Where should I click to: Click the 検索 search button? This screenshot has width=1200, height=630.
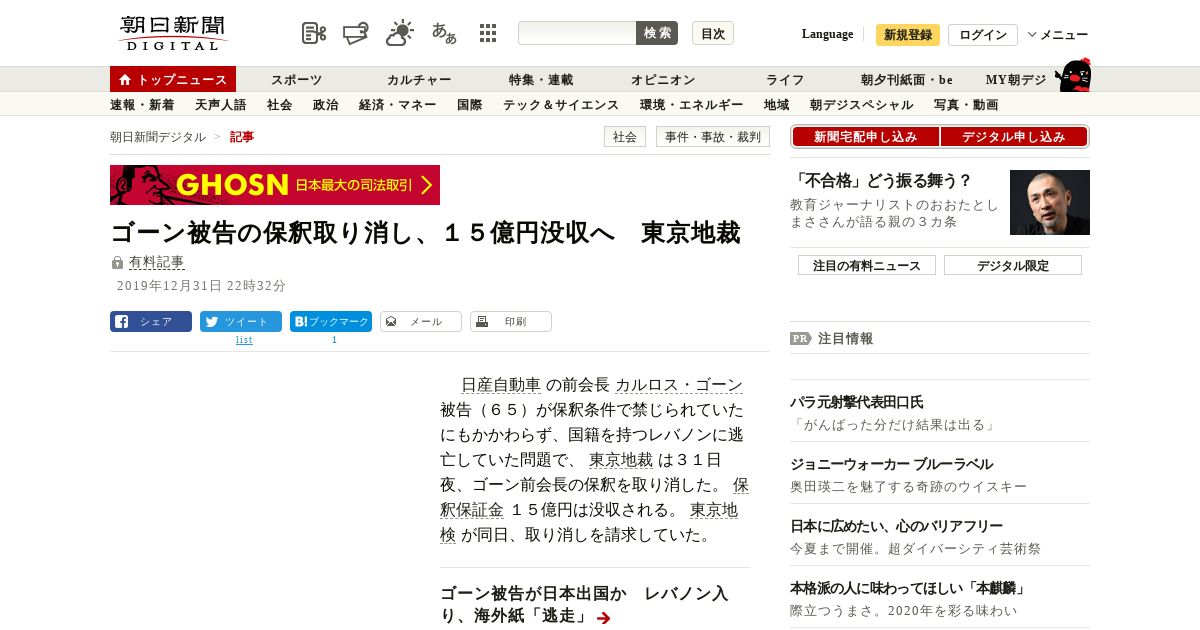pyautogui.click(x=657, y=33)
